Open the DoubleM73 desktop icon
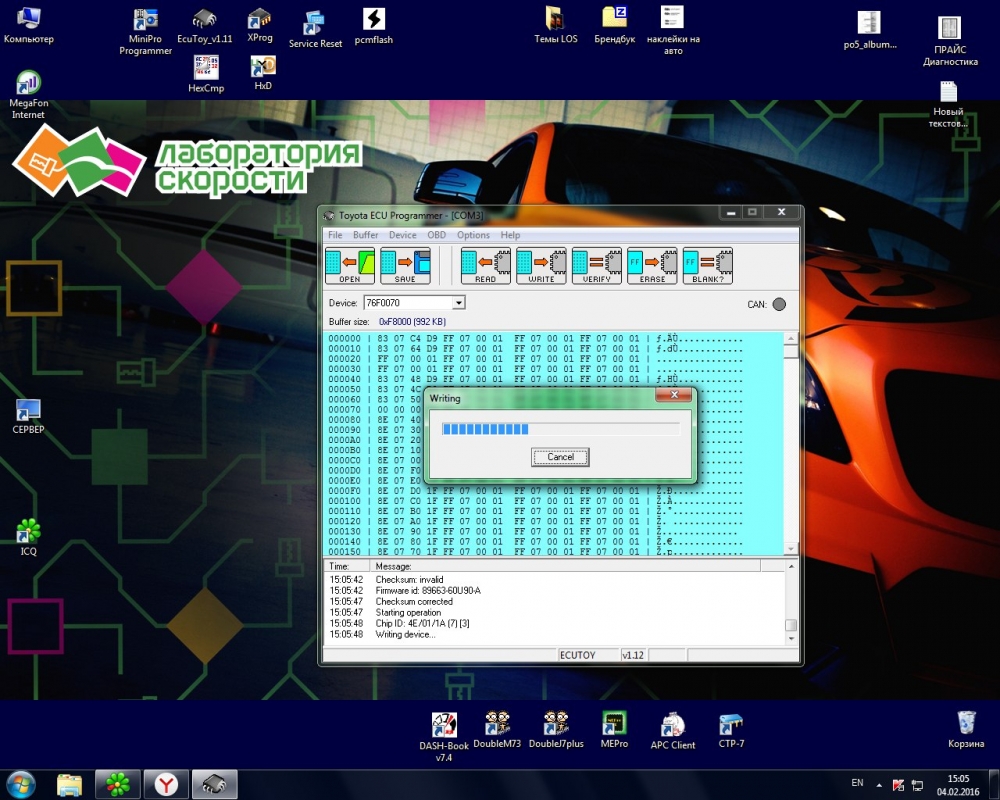1000x800 pixels. pos(497,730)
